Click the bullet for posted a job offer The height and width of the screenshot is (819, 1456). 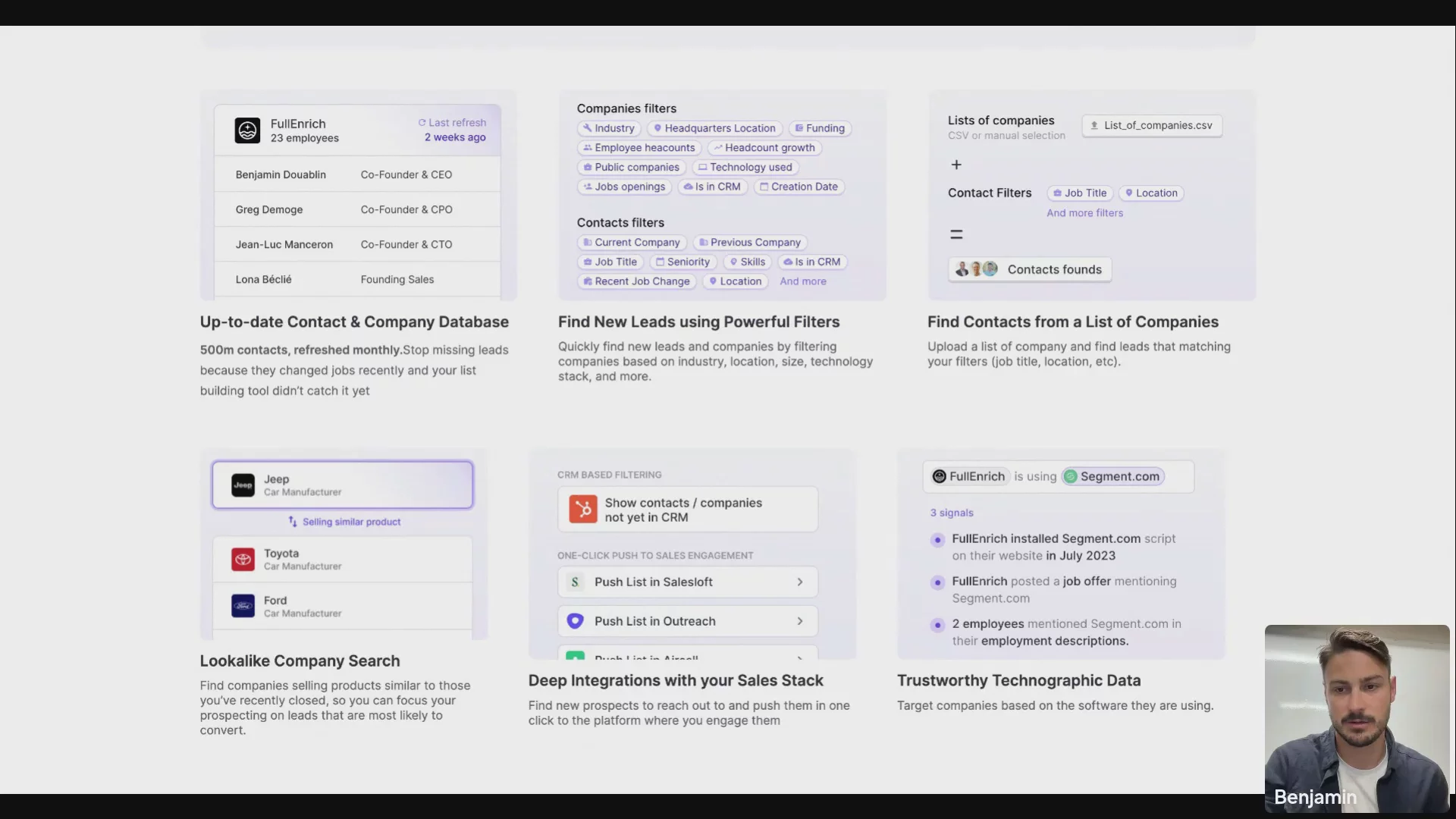(x=937, y=582)
